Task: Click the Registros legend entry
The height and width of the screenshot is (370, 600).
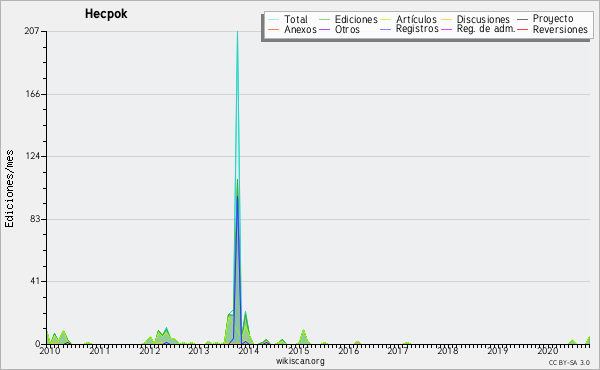Action: click(409, 29)
